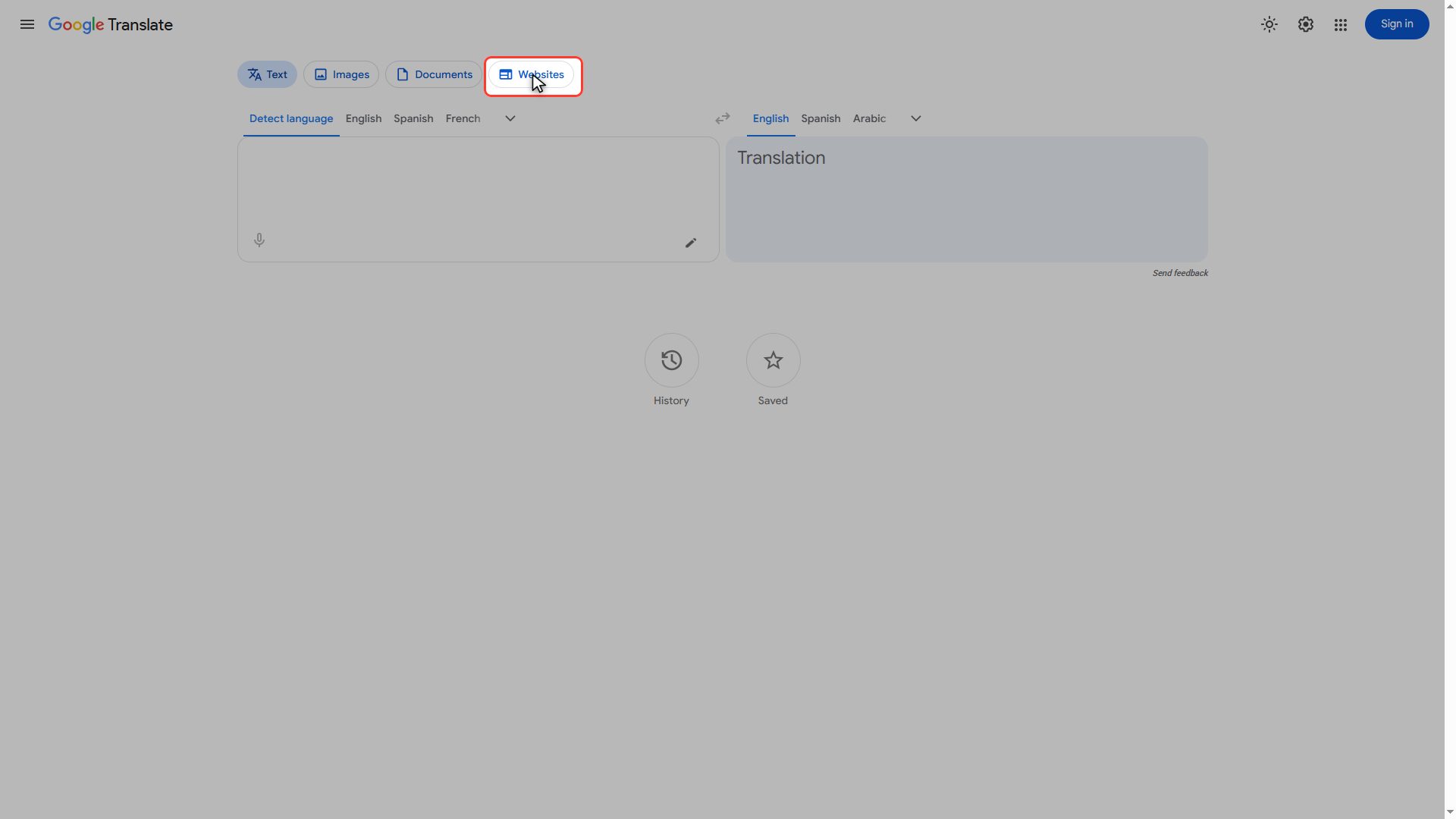This screenshot has height=819, width=1456.
Task: Set target language to Spanish
Action: click(x=821, y=119)
